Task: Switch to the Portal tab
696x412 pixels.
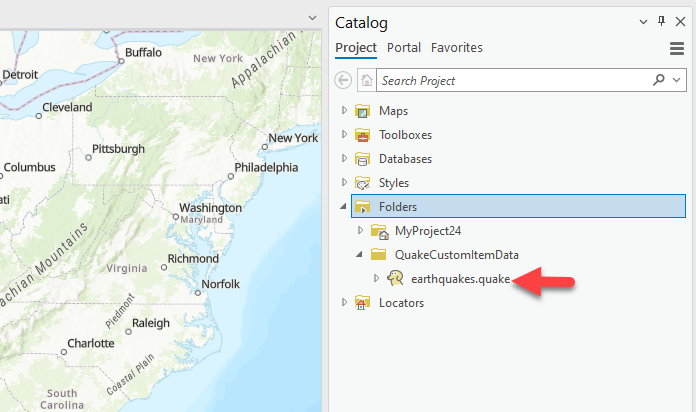Action: tap(404, 47)
